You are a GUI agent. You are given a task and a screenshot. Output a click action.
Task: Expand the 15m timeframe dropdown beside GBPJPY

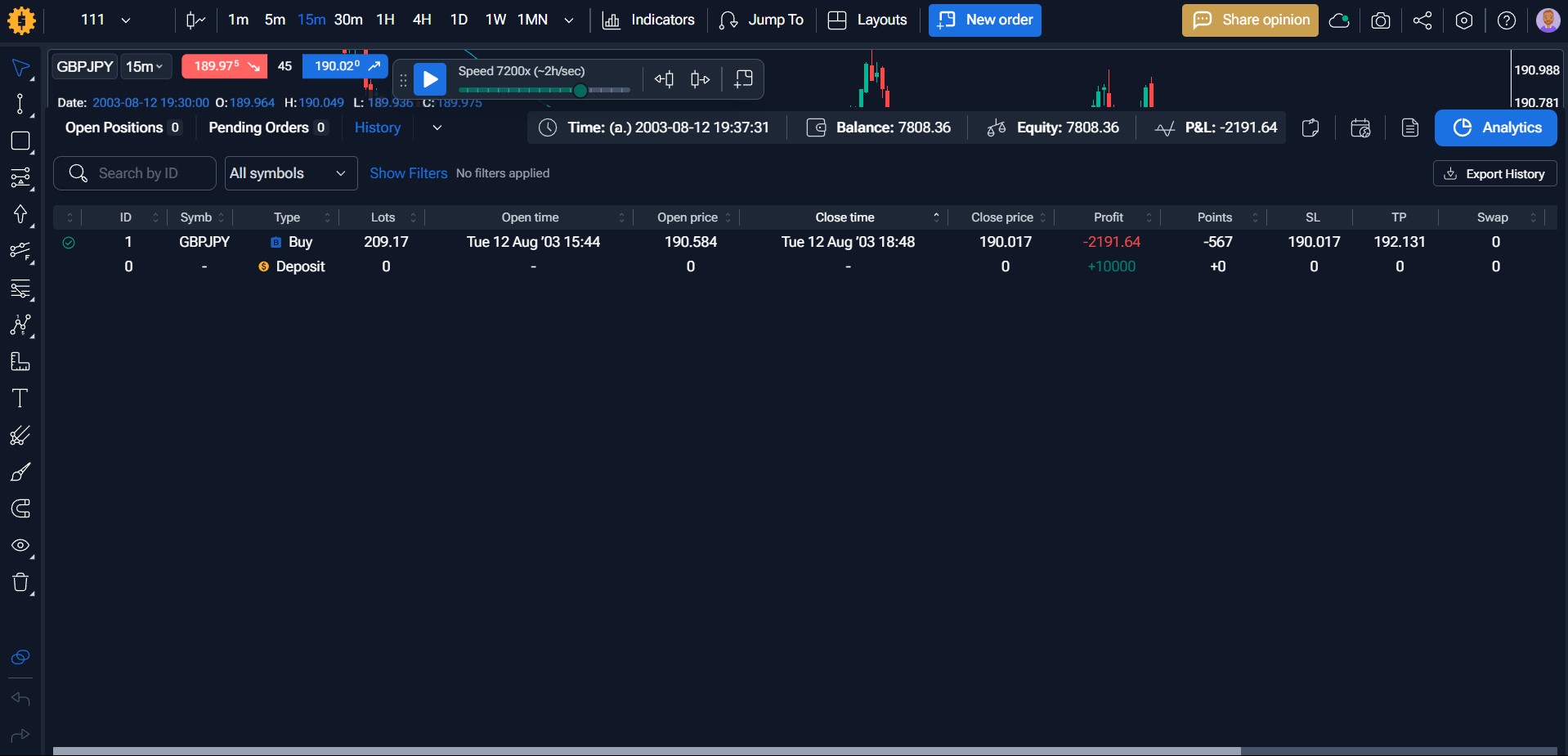(x=146, y=67)
